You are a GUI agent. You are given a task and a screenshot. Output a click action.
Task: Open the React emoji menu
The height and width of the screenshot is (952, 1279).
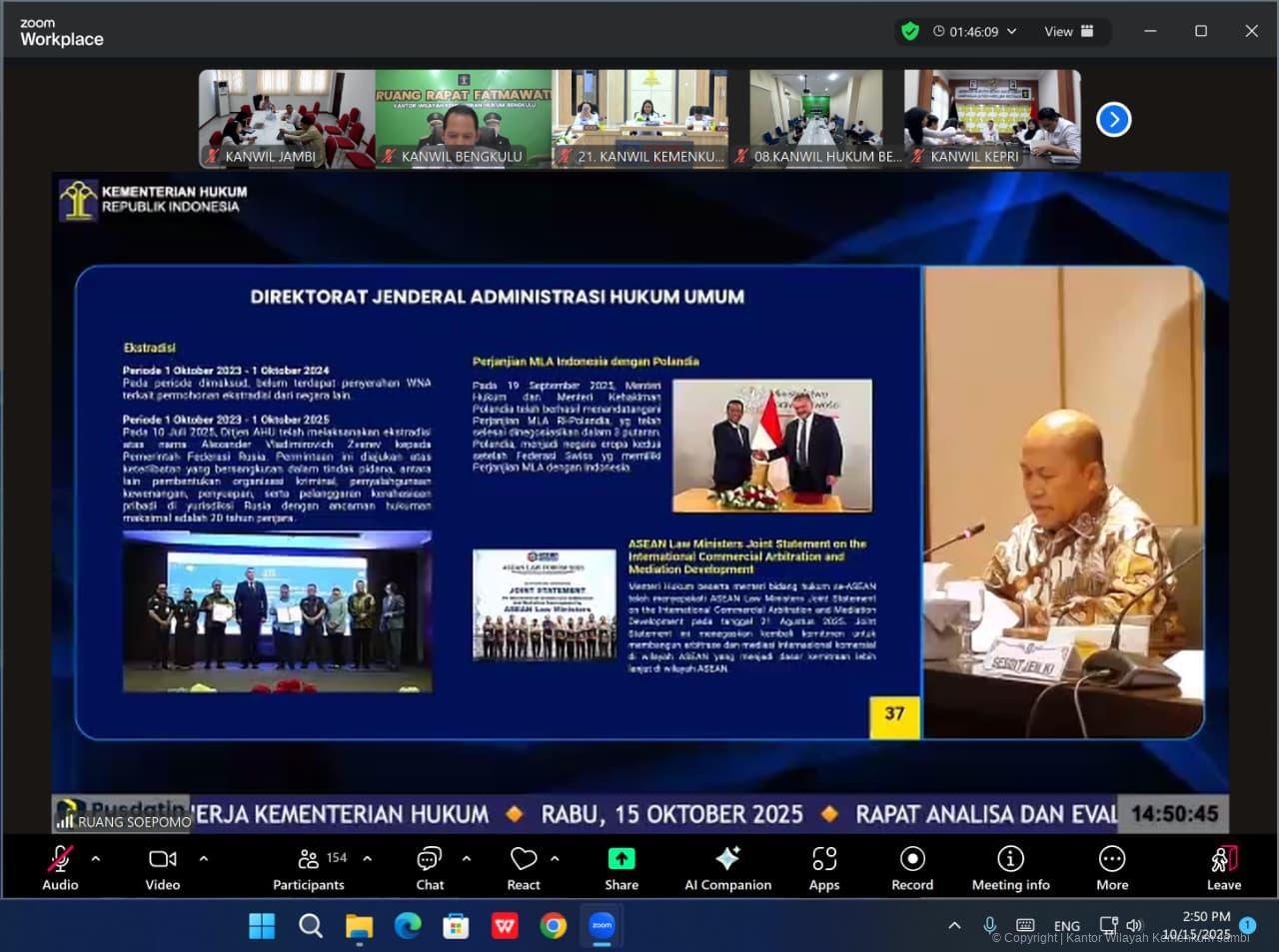coord(524,867)
